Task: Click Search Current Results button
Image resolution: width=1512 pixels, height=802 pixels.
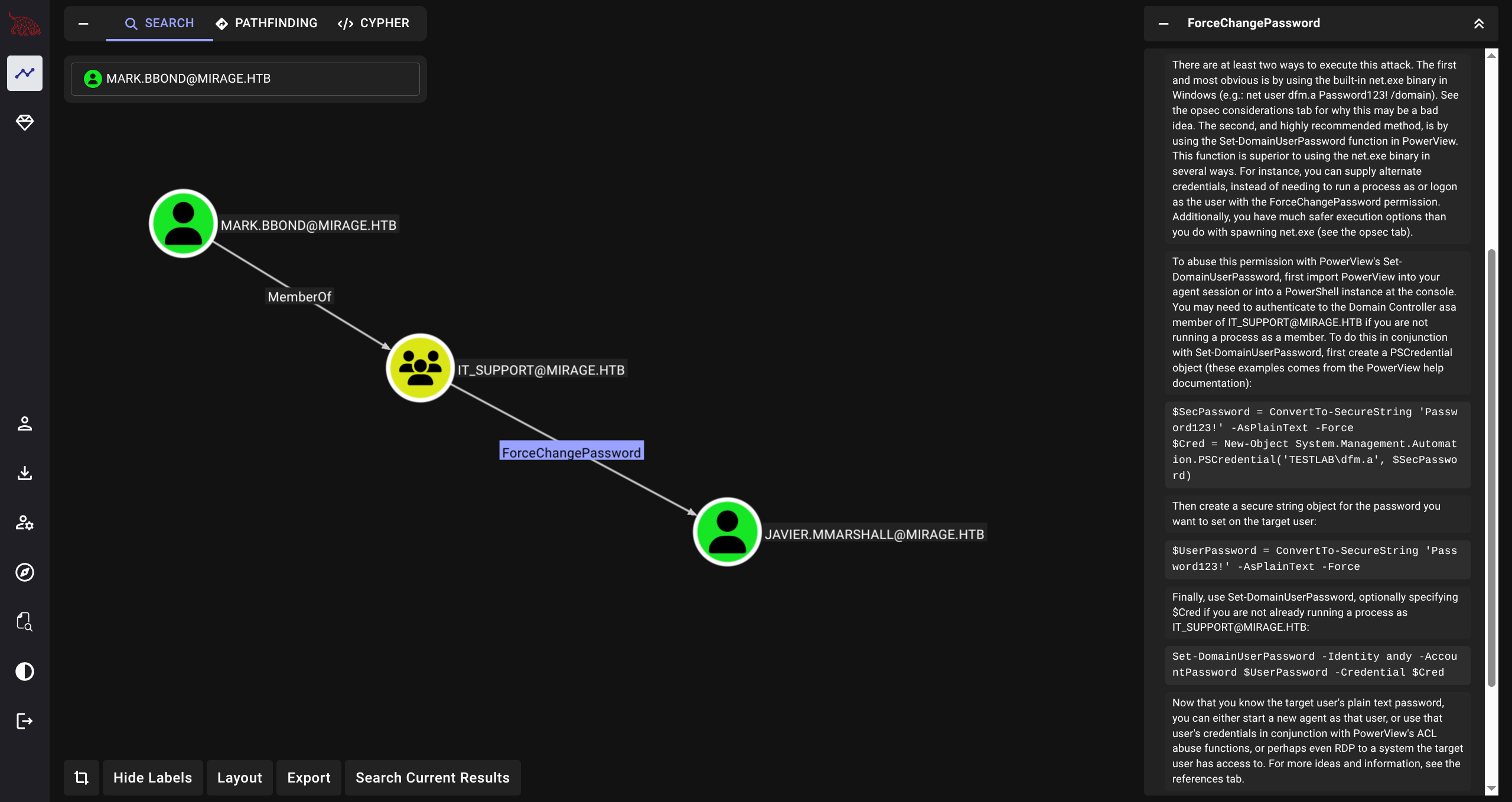Action: pos(432,778)
